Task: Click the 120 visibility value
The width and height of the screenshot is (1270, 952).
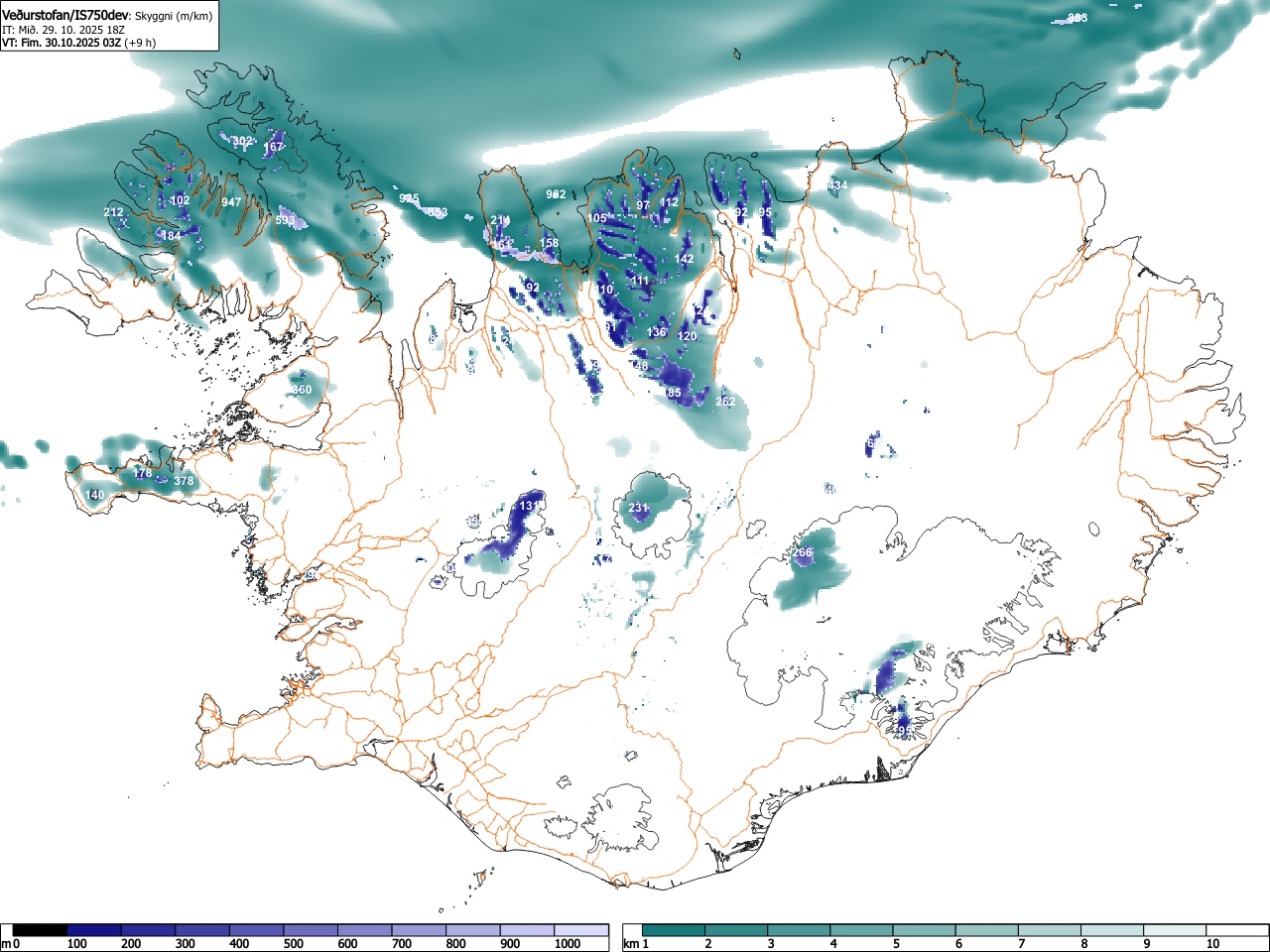Action: [x=687, y=336]
